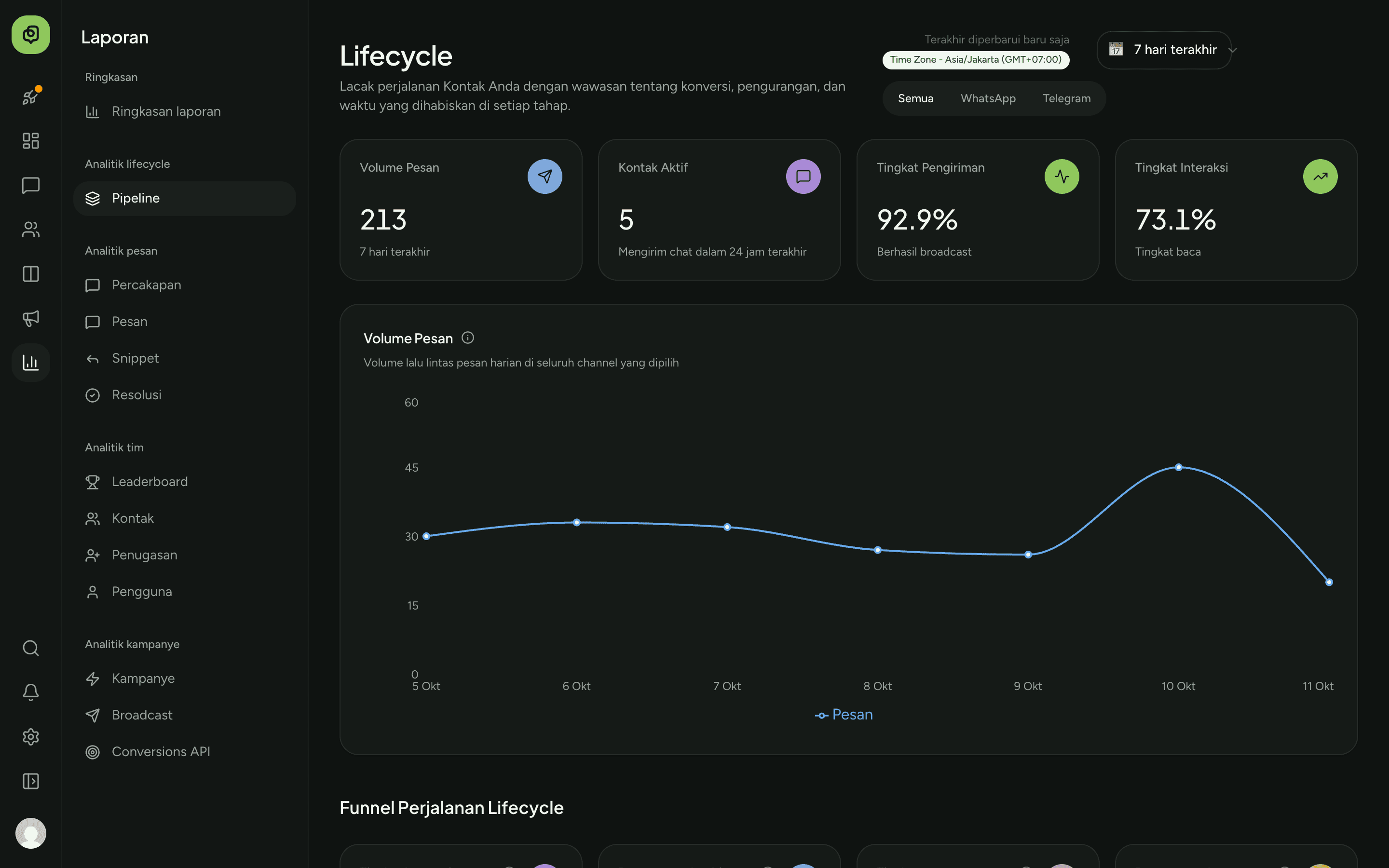Image resolution: width=1389 pixels, height=868 pixels.
Task: Open the contacts people icon in sidebar
Action: click(x=31, y=230)
